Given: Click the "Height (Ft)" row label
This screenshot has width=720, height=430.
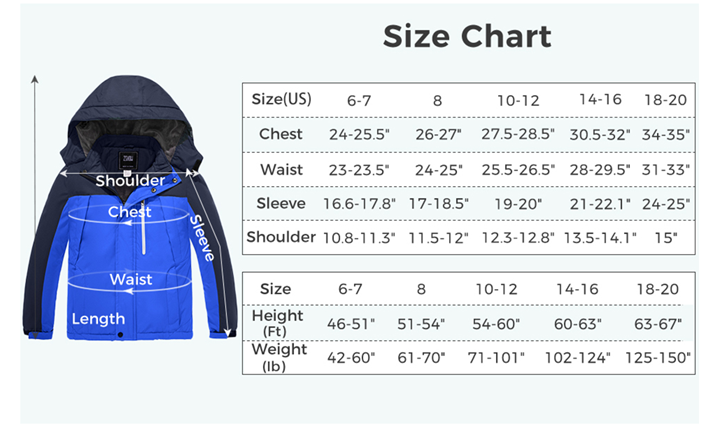Looking at the screenshot, I should pos(276,323).
